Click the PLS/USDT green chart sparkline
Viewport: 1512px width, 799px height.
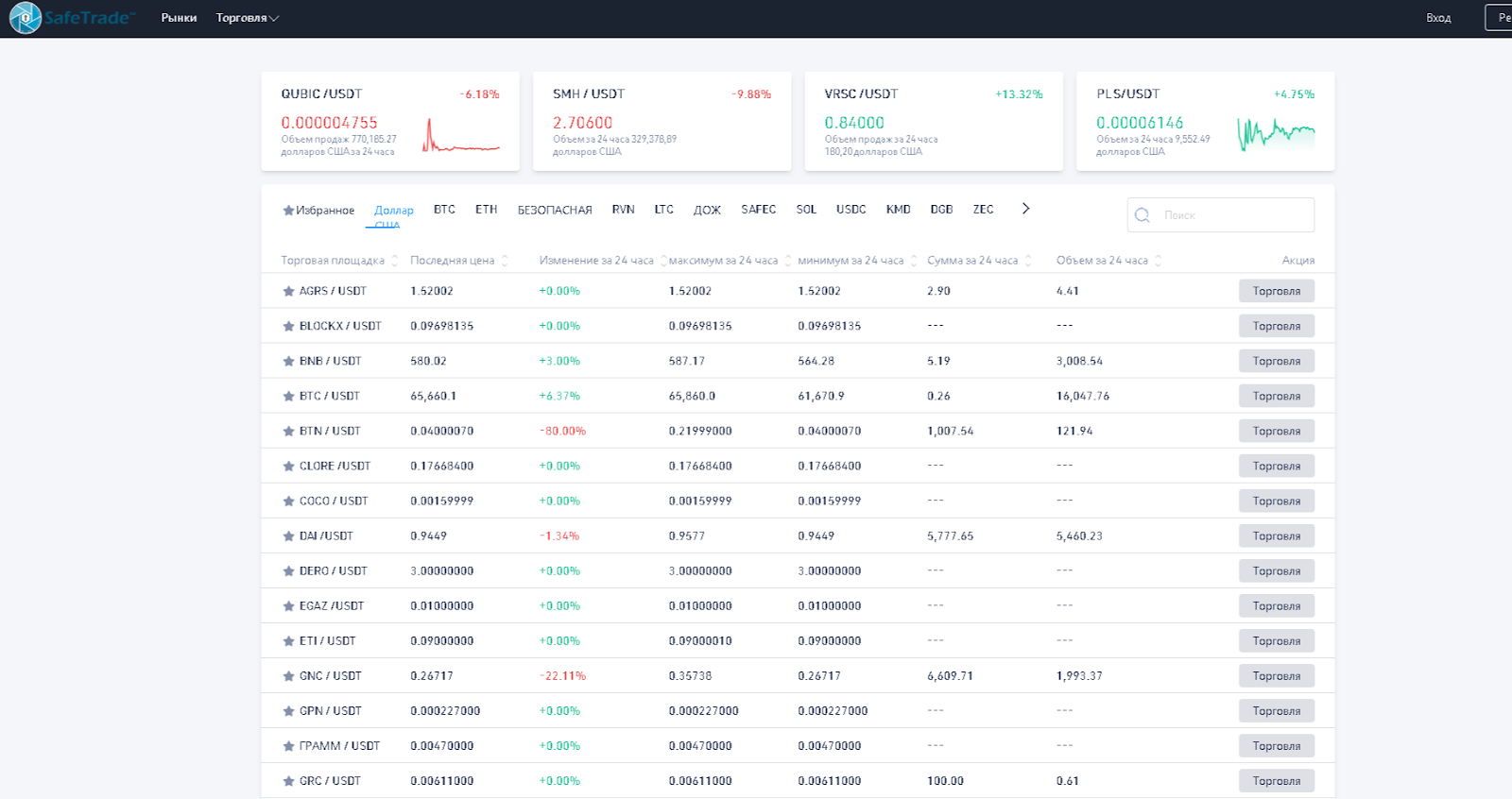pos(1276,133)
